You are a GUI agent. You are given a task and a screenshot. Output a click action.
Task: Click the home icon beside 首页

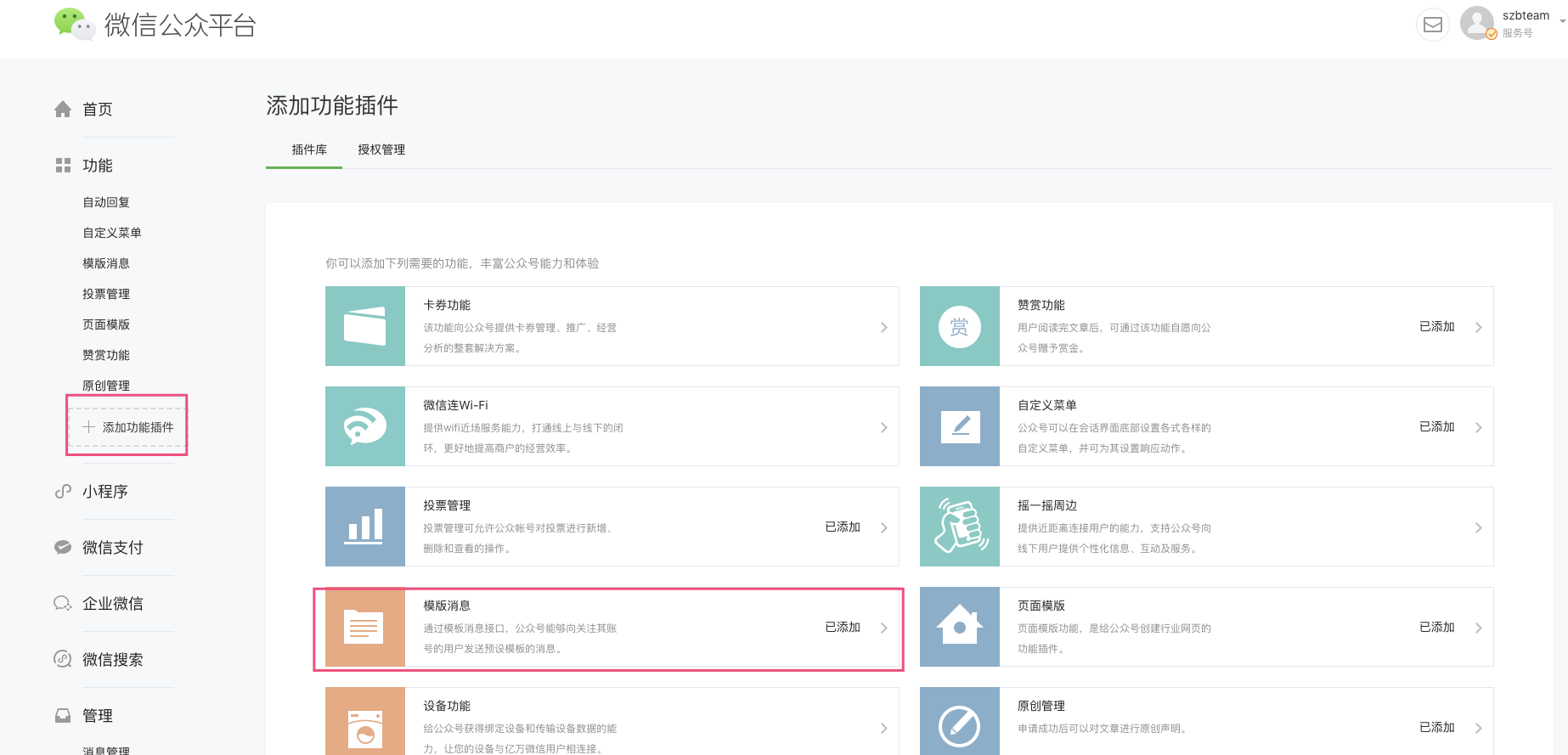[63, 109]
